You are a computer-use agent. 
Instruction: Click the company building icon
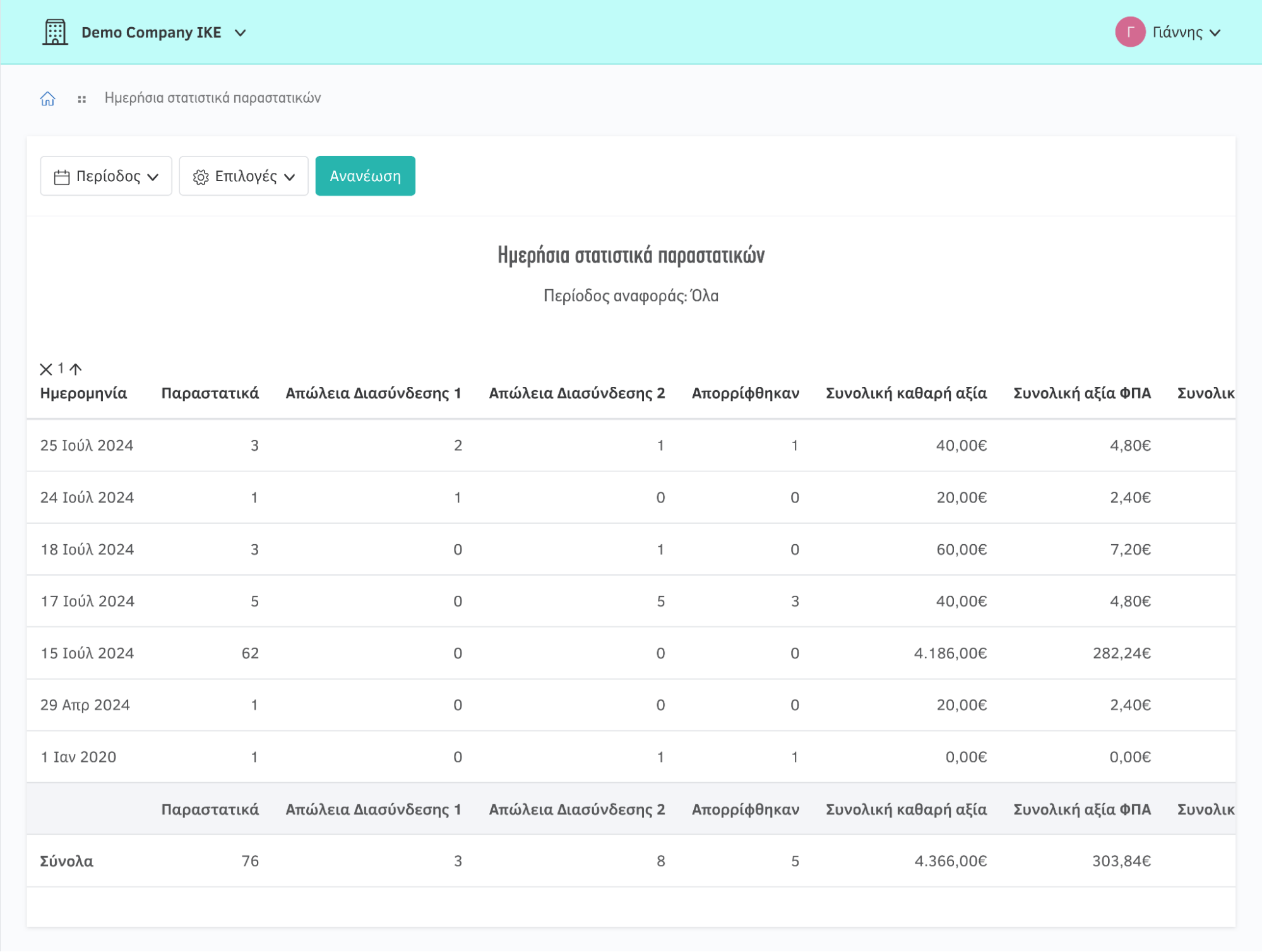pos(55,32)
